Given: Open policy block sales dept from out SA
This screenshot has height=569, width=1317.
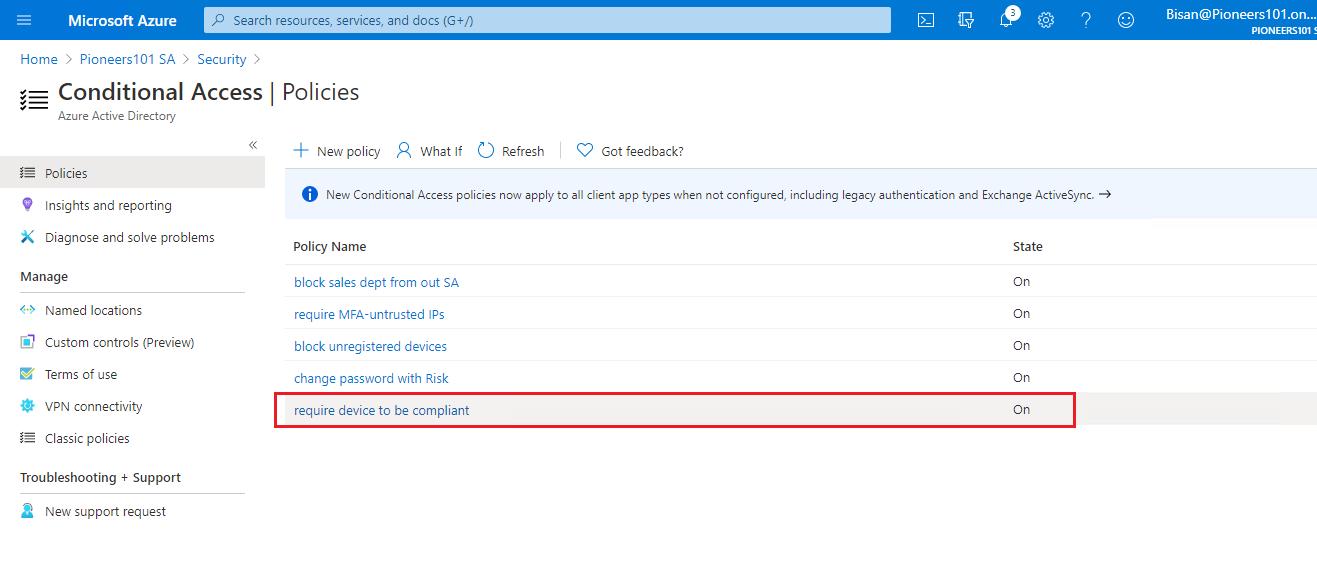Looking at the screenshot, I should click(376, 282).
